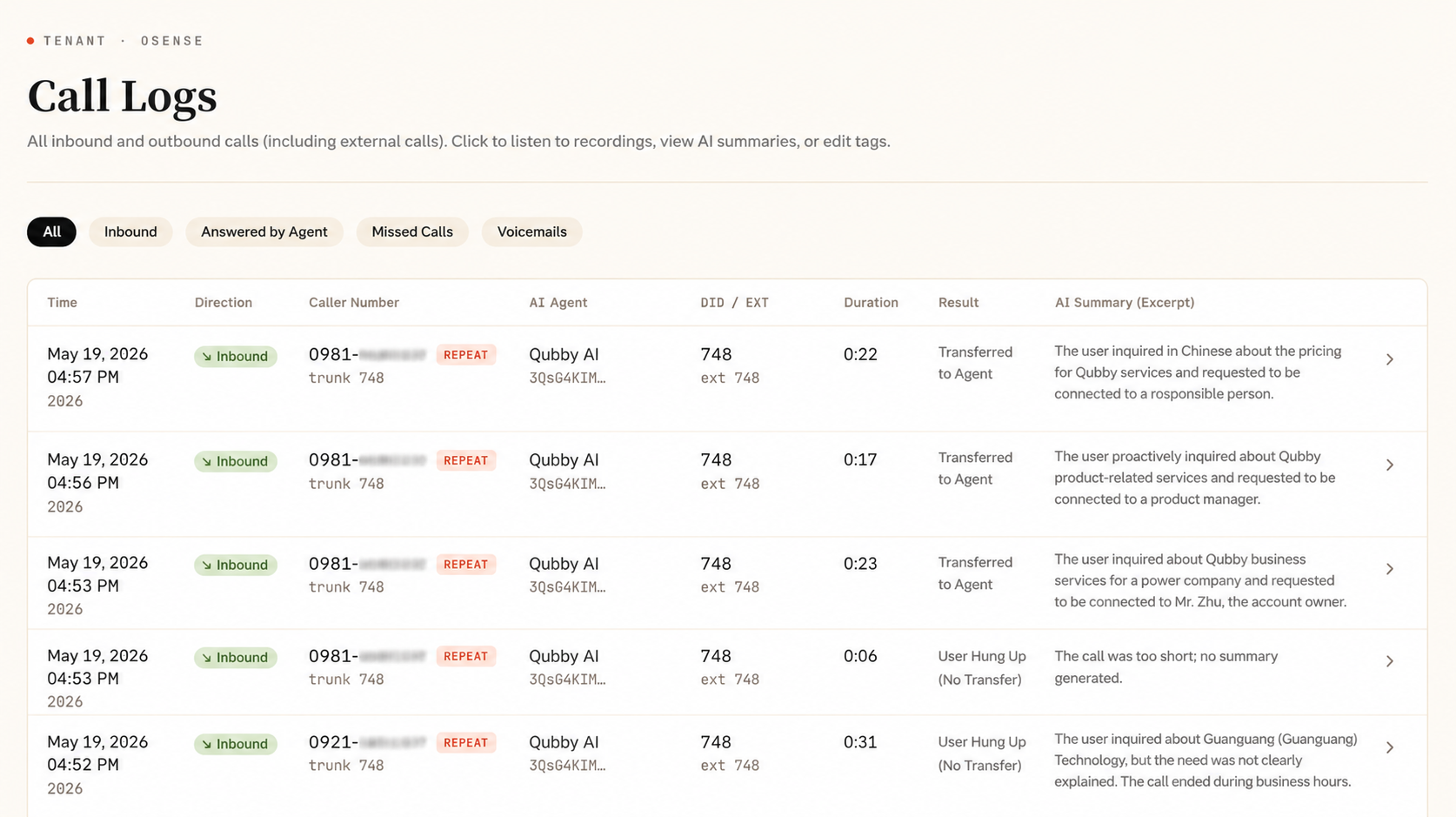Click summary 'call was too short'
Viewport: 1456px width, 817px height.
pyautogui.click(x=1166, y=667)
